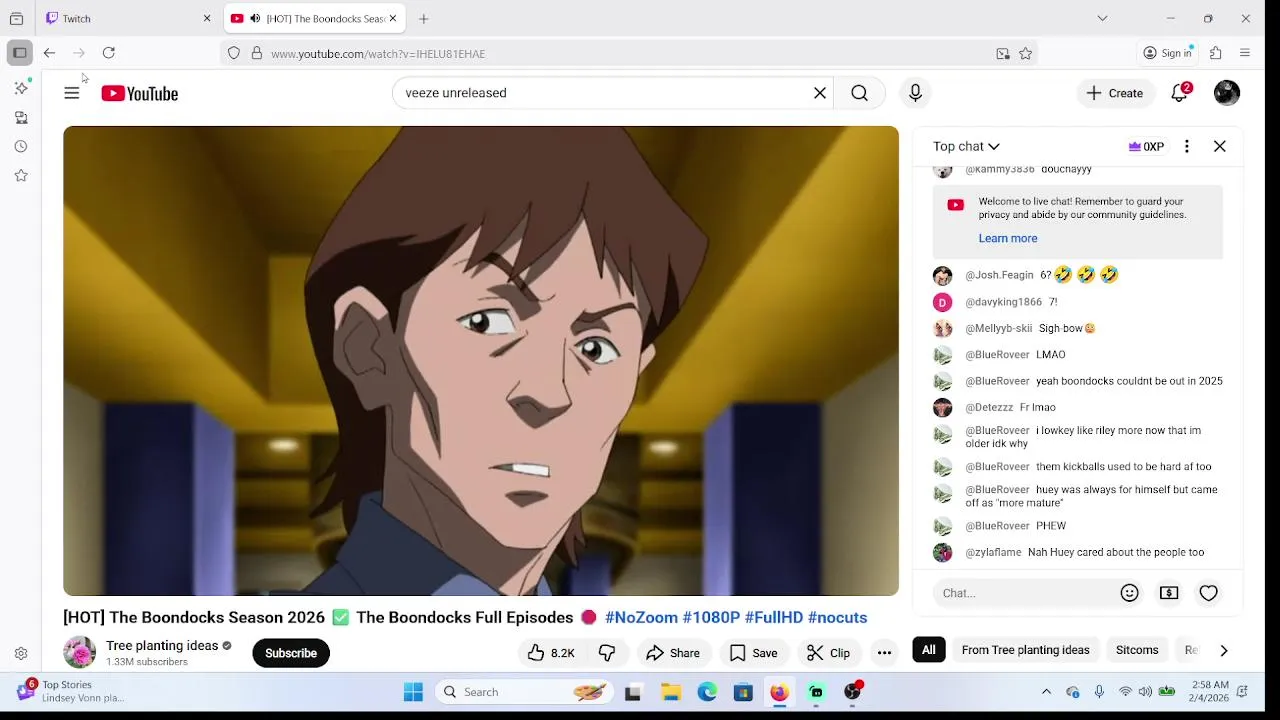
Task: Click the #1080P hashtag
Action: coord(711,617)
